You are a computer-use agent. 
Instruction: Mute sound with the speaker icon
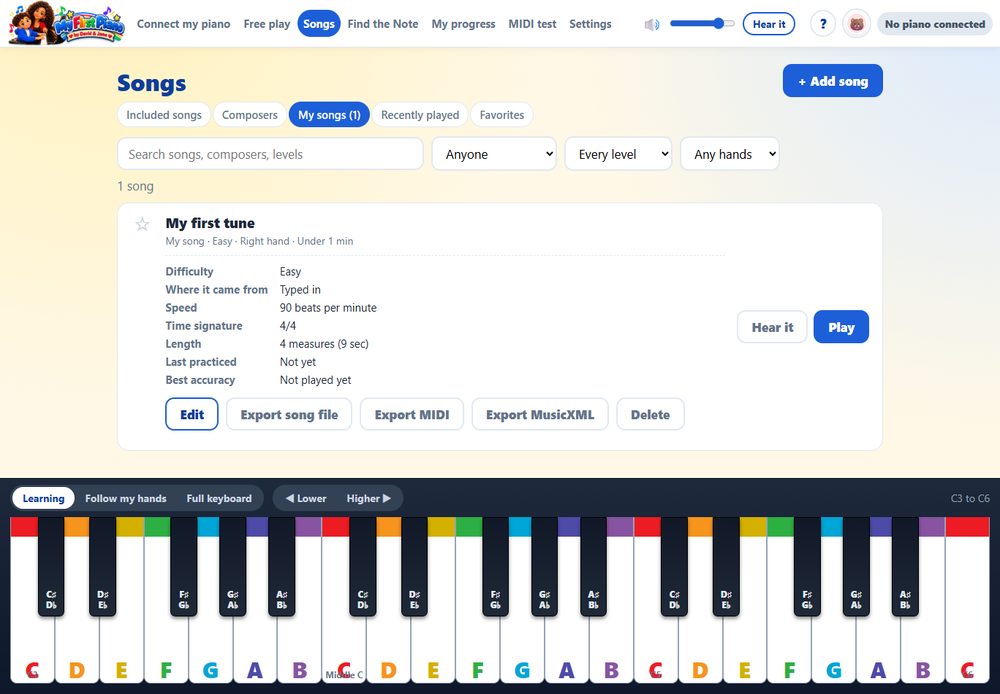pos(651,24)
